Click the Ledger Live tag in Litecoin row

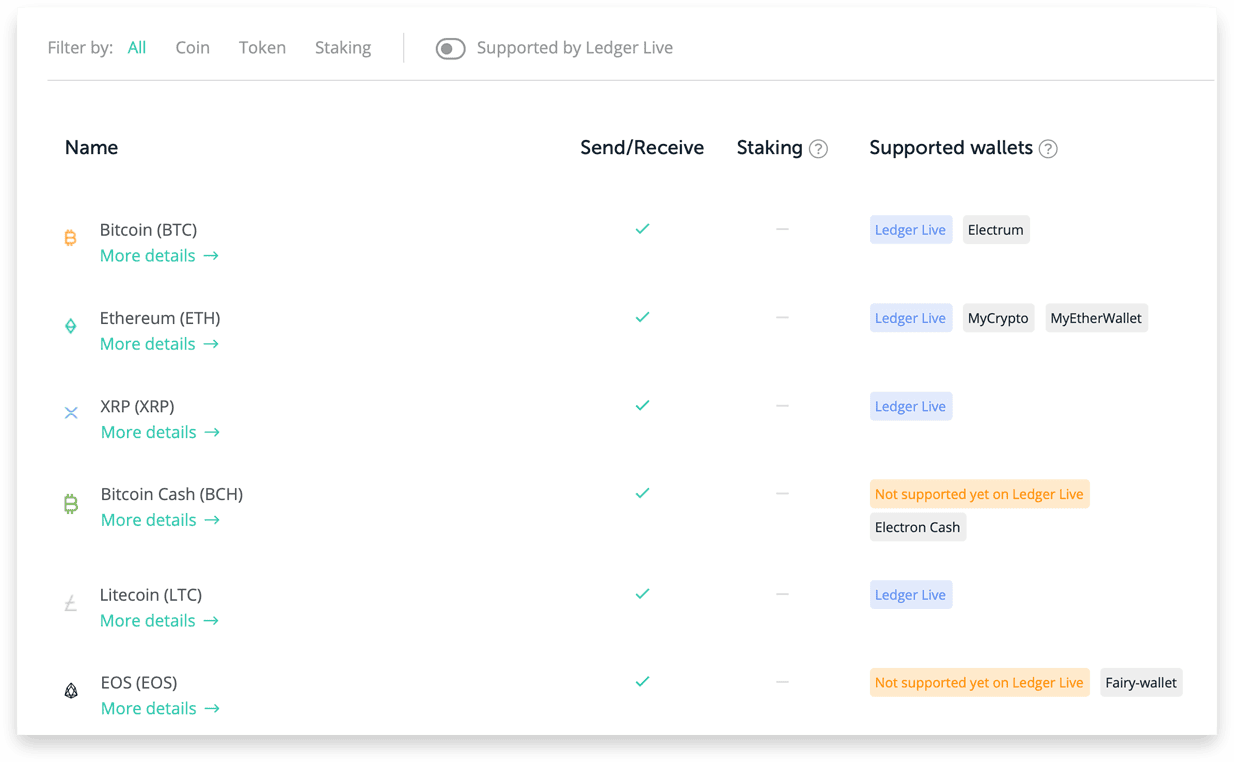click(x=910, y=595)
